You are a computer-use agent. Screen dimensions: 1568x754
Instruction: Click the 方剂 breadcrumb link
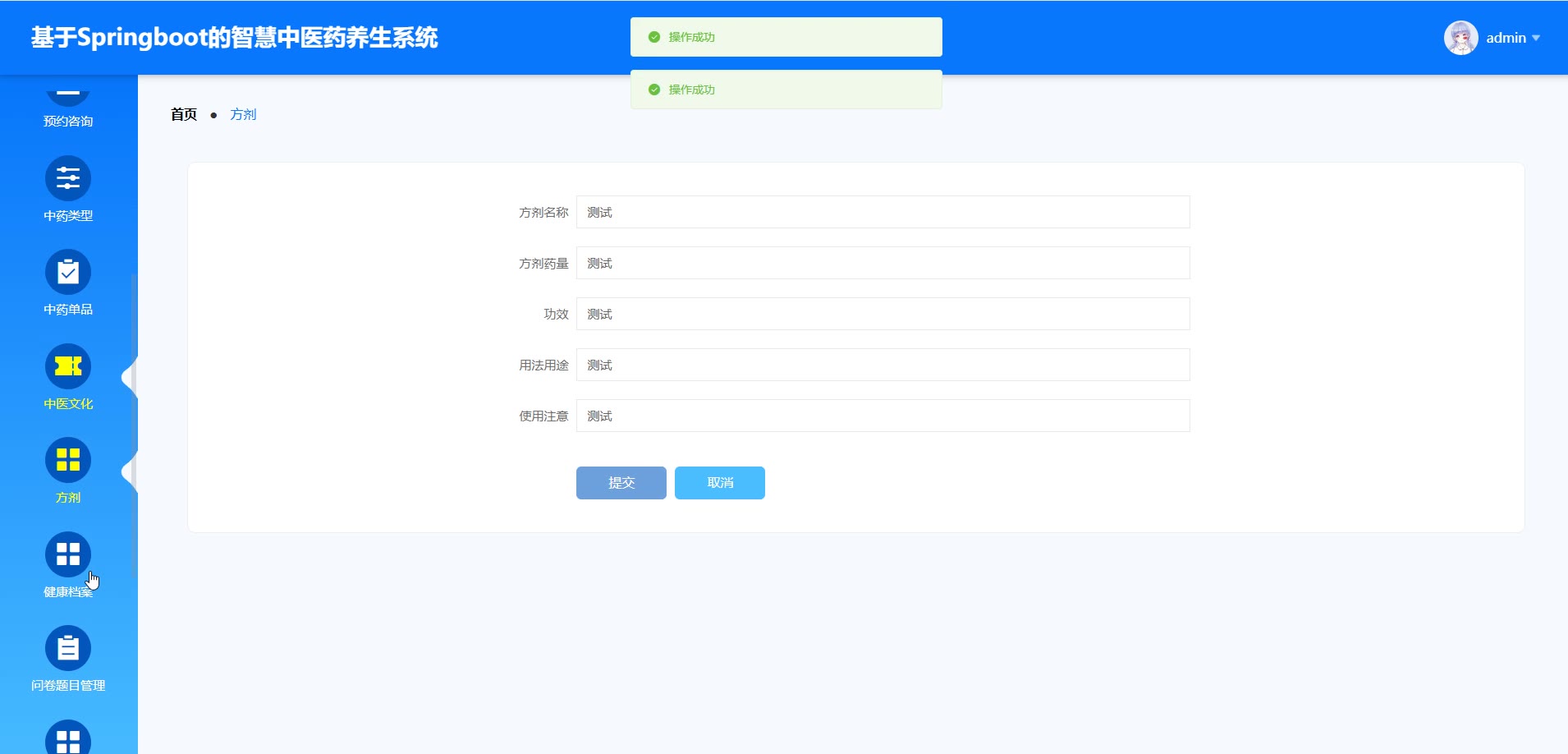(x=243, y=114)
